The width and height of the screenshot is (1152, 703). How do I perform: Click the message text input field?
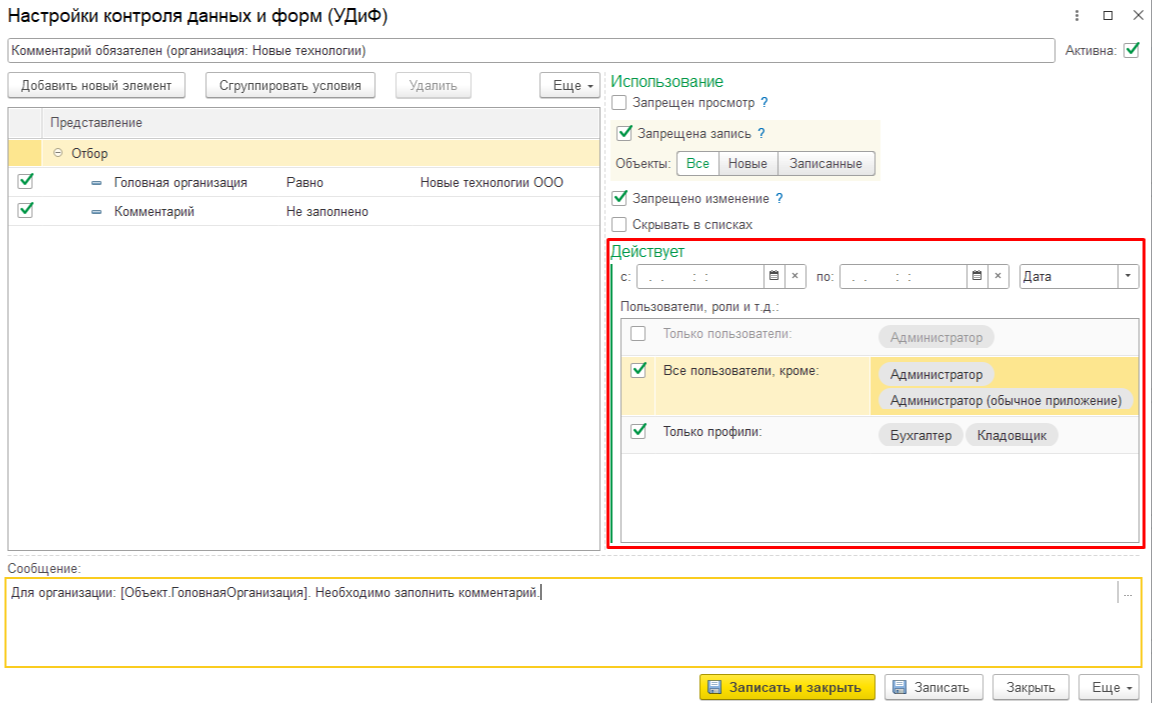[x=560, y=620]
